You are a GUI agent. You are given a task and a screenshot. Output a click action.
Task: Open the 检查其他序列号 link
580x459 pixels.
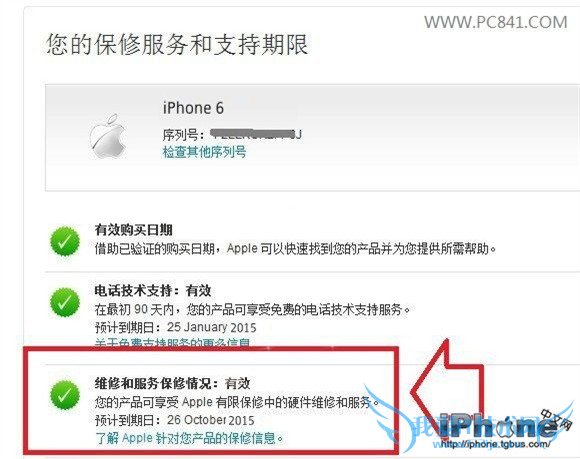205,152
